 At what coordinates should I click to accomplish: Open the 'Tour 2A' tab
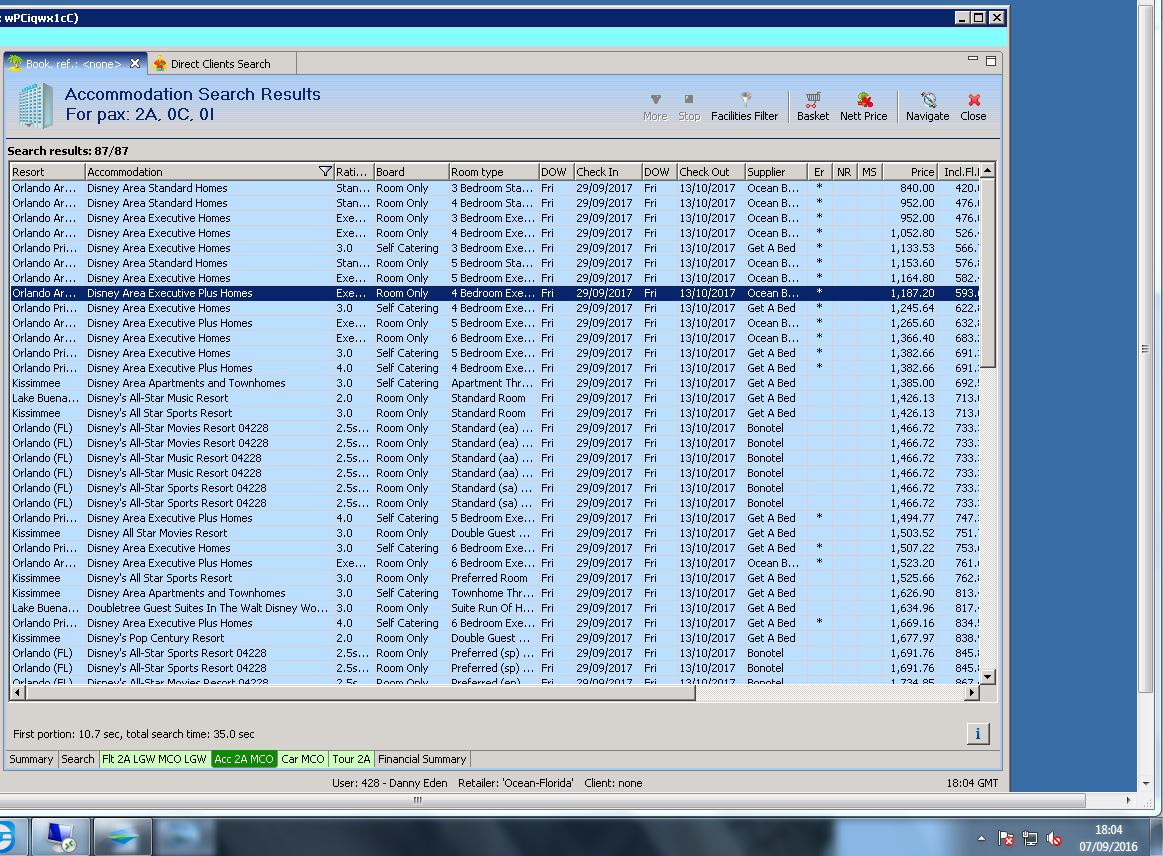pyautogui.click(x=352, y=759)
